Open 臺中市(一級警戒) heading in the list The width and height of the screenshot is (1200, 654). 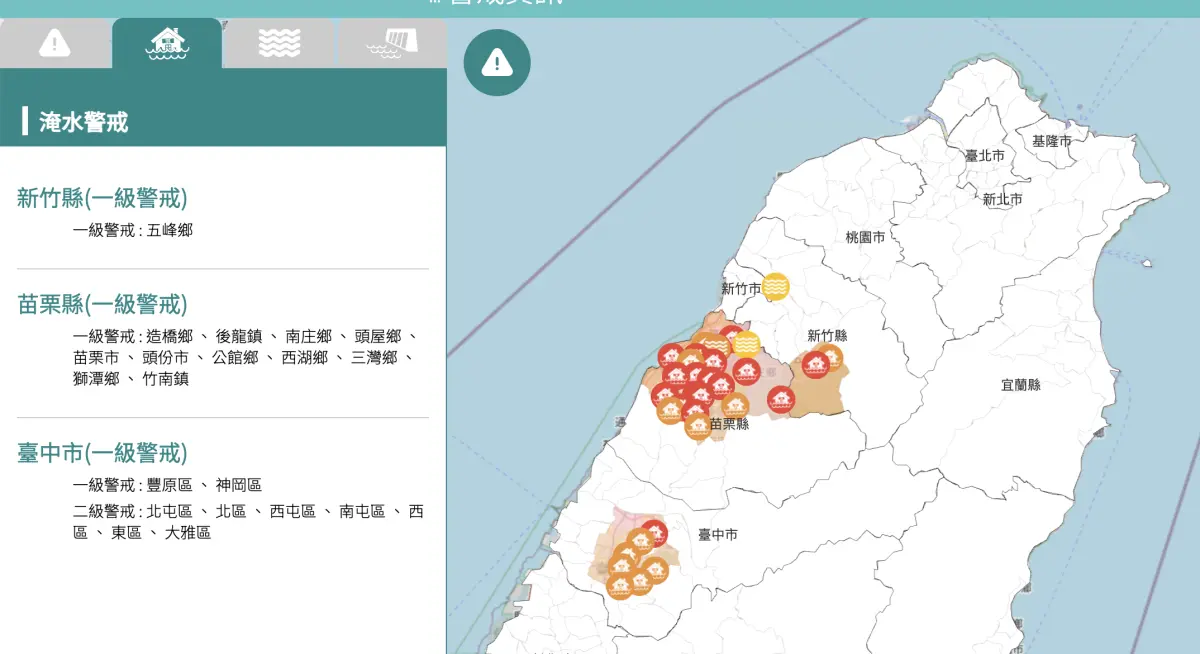click(x=102, y=453)
